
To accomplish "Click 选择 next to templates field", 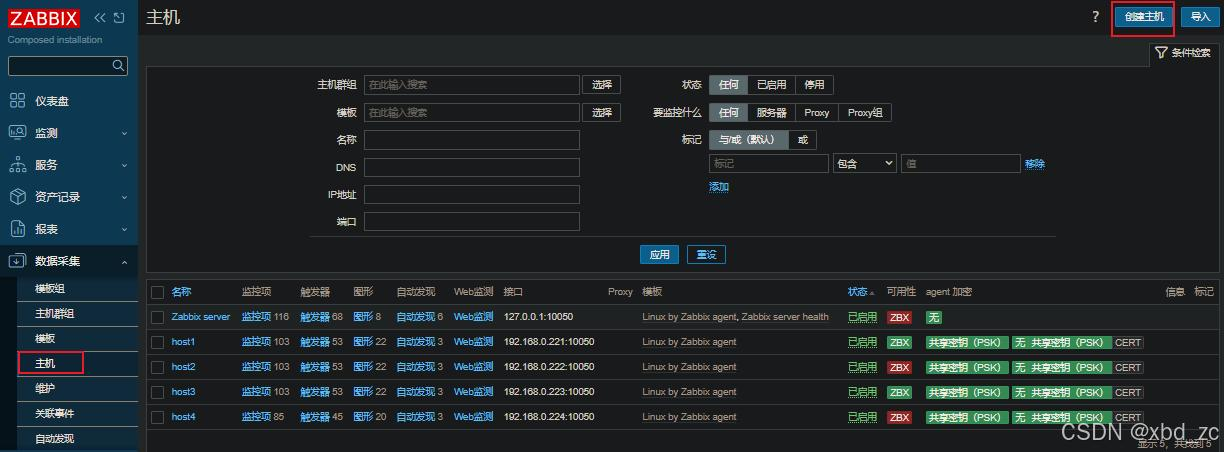I will tap(602, 113).
